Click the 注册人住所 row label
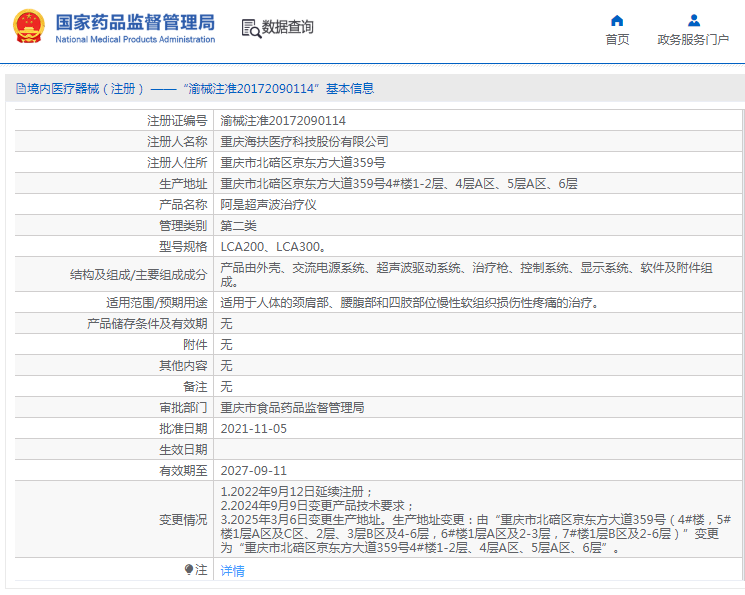745x595 pixels. pyautogui.click(x=177, y=163)
